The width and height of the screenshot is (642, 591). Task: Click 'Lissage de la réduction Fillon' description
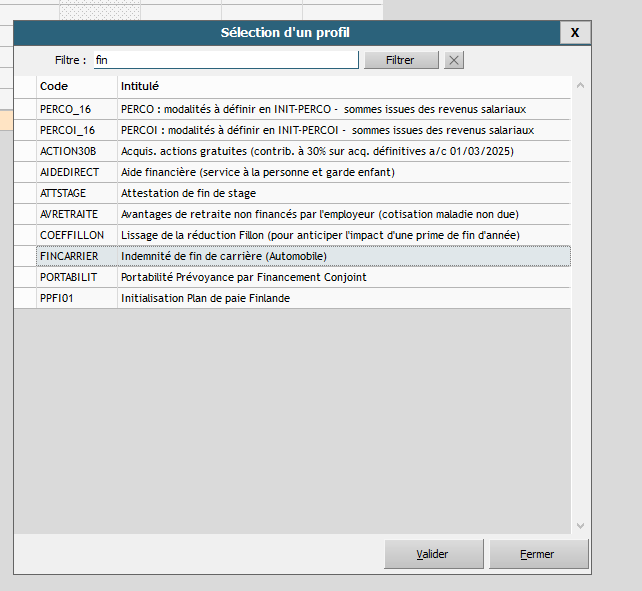321,235
